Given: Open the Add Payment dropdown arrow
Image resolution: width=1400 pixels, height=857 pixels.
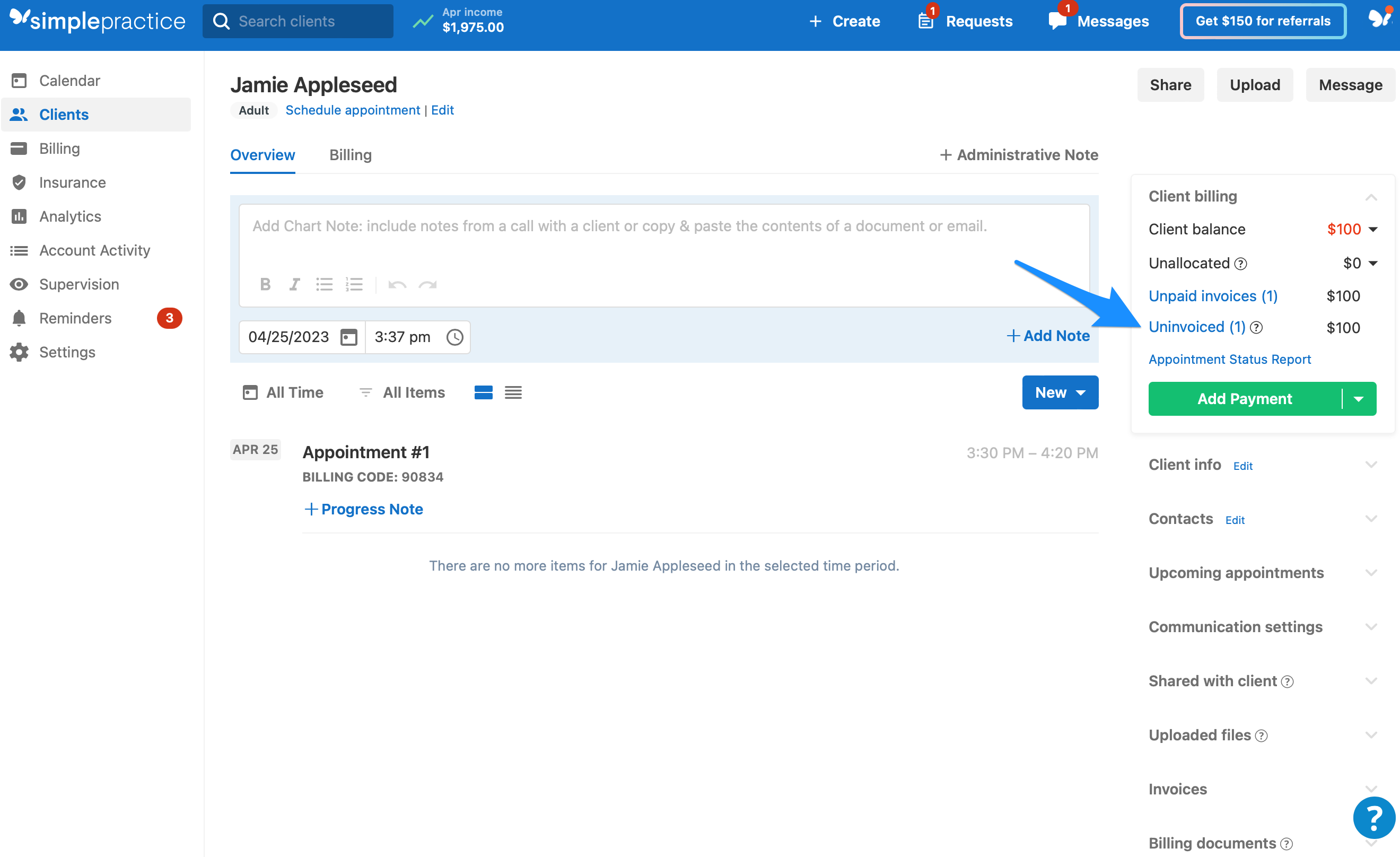Looking at the screenshot, I should 1359,399.
